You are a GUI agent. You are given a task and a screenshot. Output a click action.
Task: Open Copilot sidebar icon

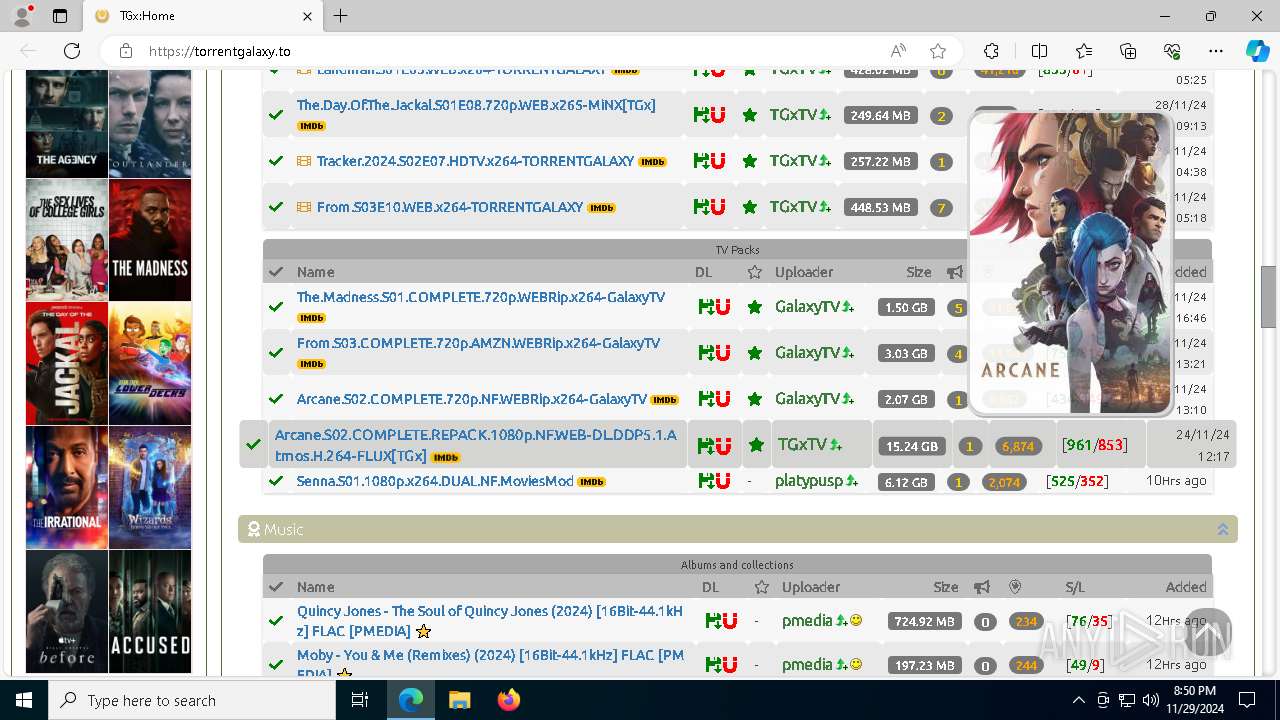tap(1257, 51)
